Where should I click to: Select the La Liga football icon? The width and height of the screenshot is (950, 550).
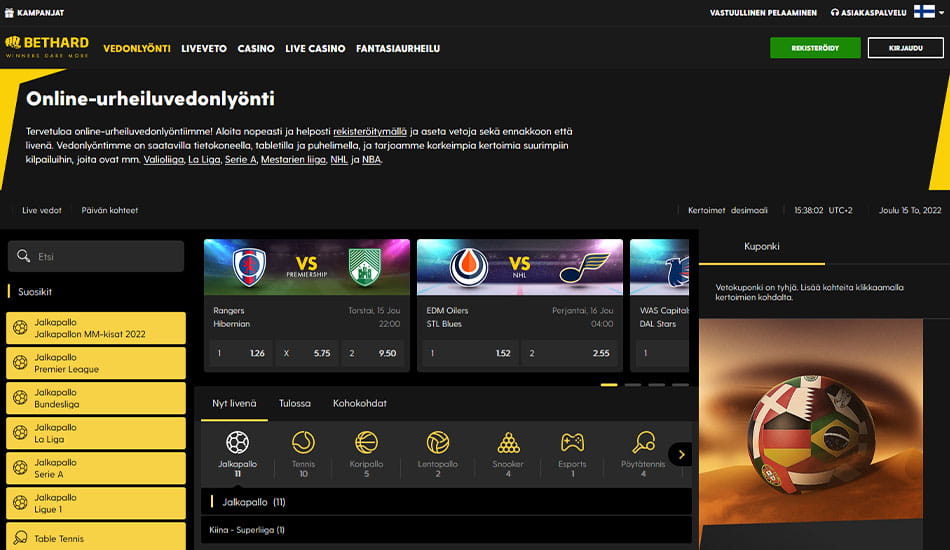[21, 433]
